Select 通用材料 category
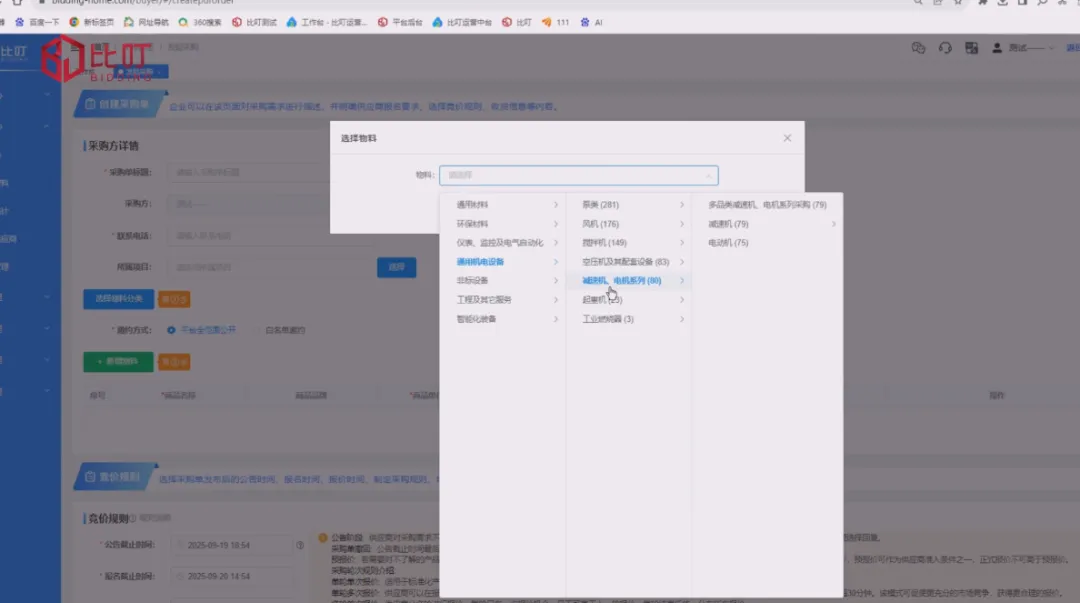Image resolution: width=1080 pixels, height=603 pixels. point(472,205)
